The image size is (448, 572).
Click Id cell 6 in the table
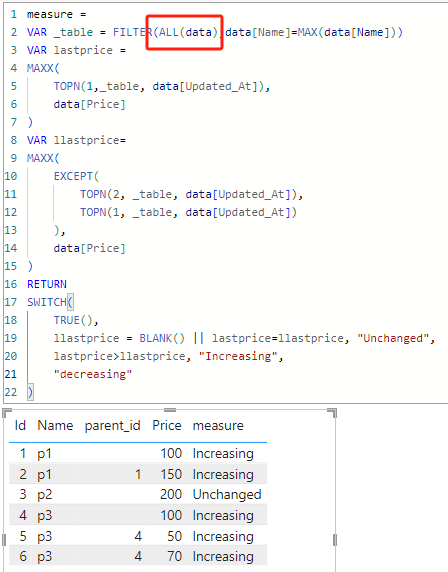[23, 556]
